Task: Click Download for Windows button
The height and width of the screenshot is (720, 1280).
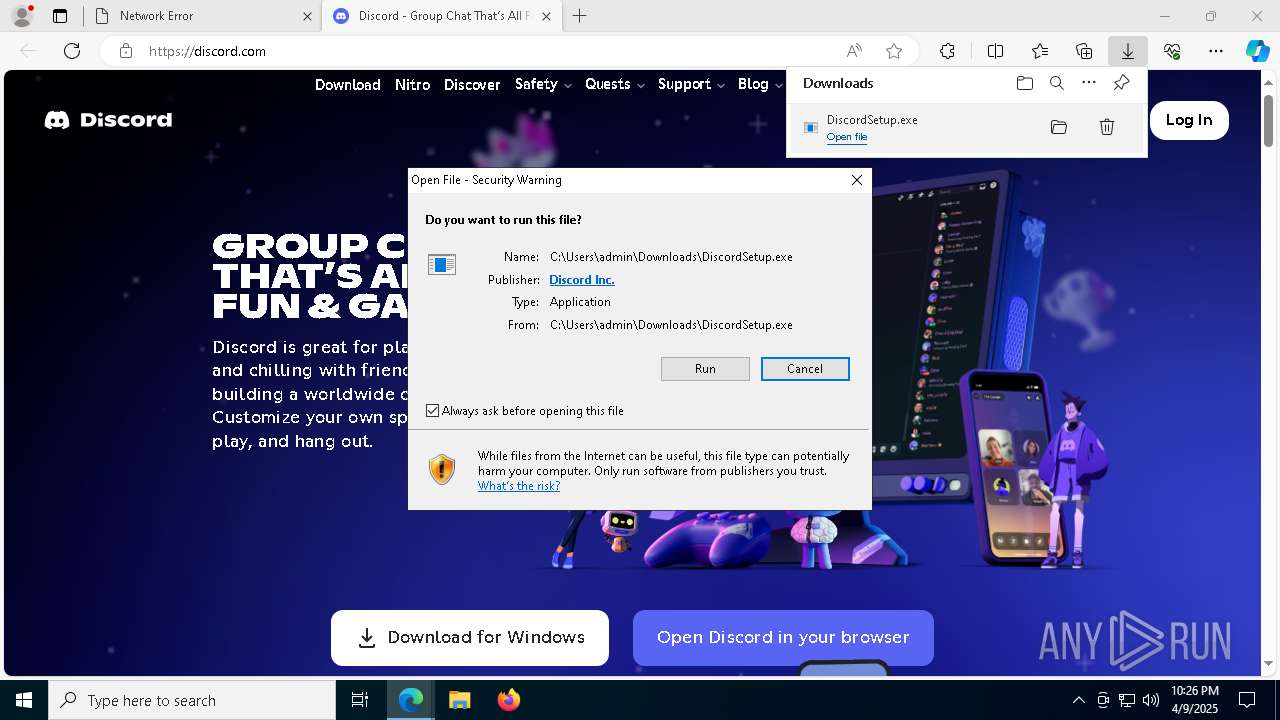Action: tap(470, 638)
